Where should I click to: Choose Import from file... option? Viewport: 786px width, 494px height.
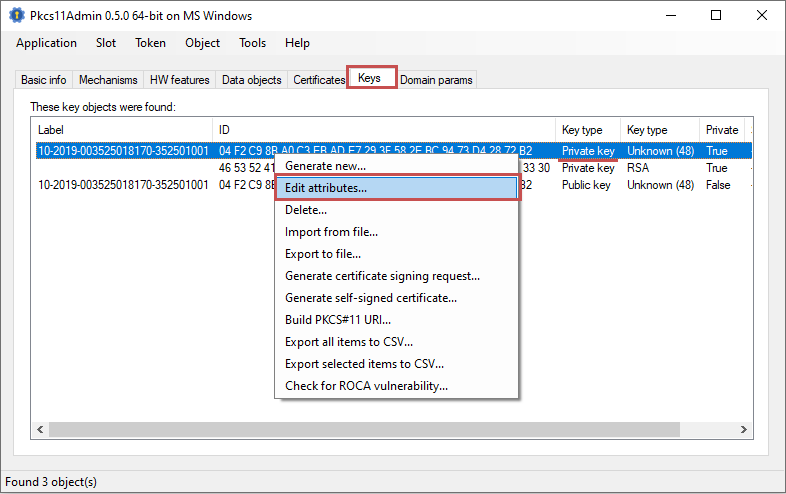click(x=396, y=232)
